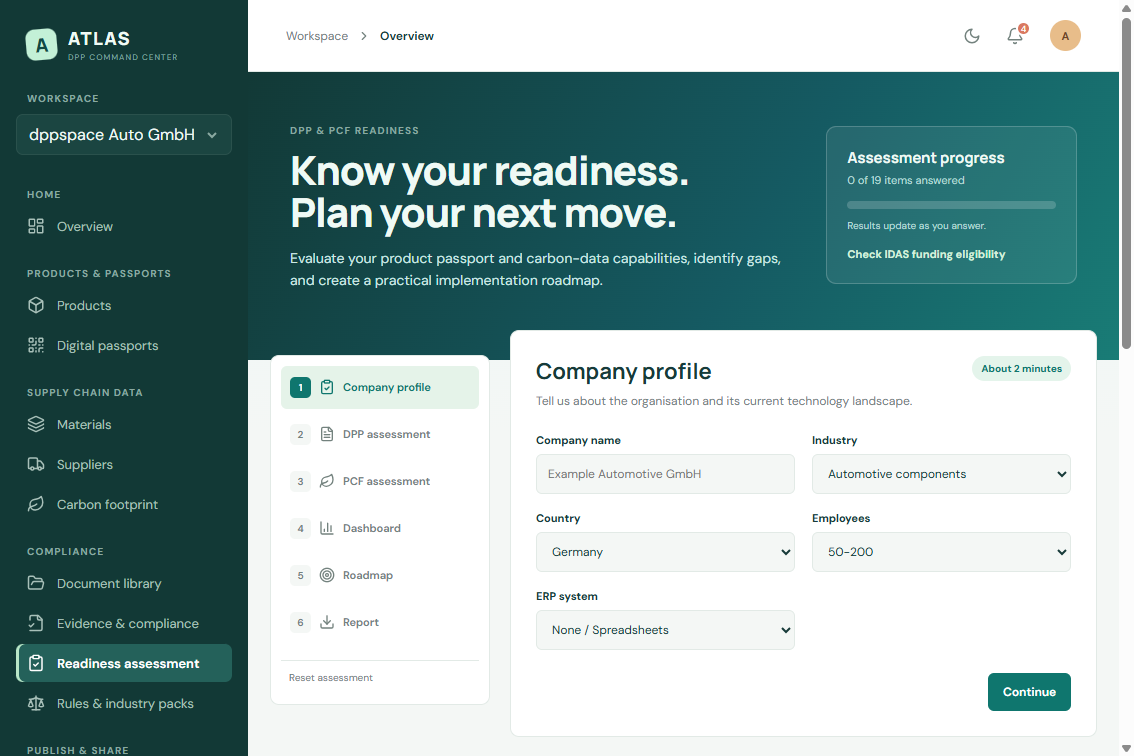Open the Industry dropdown
The height and width of the screenshot is (756, 1134).
click(941, 474)
